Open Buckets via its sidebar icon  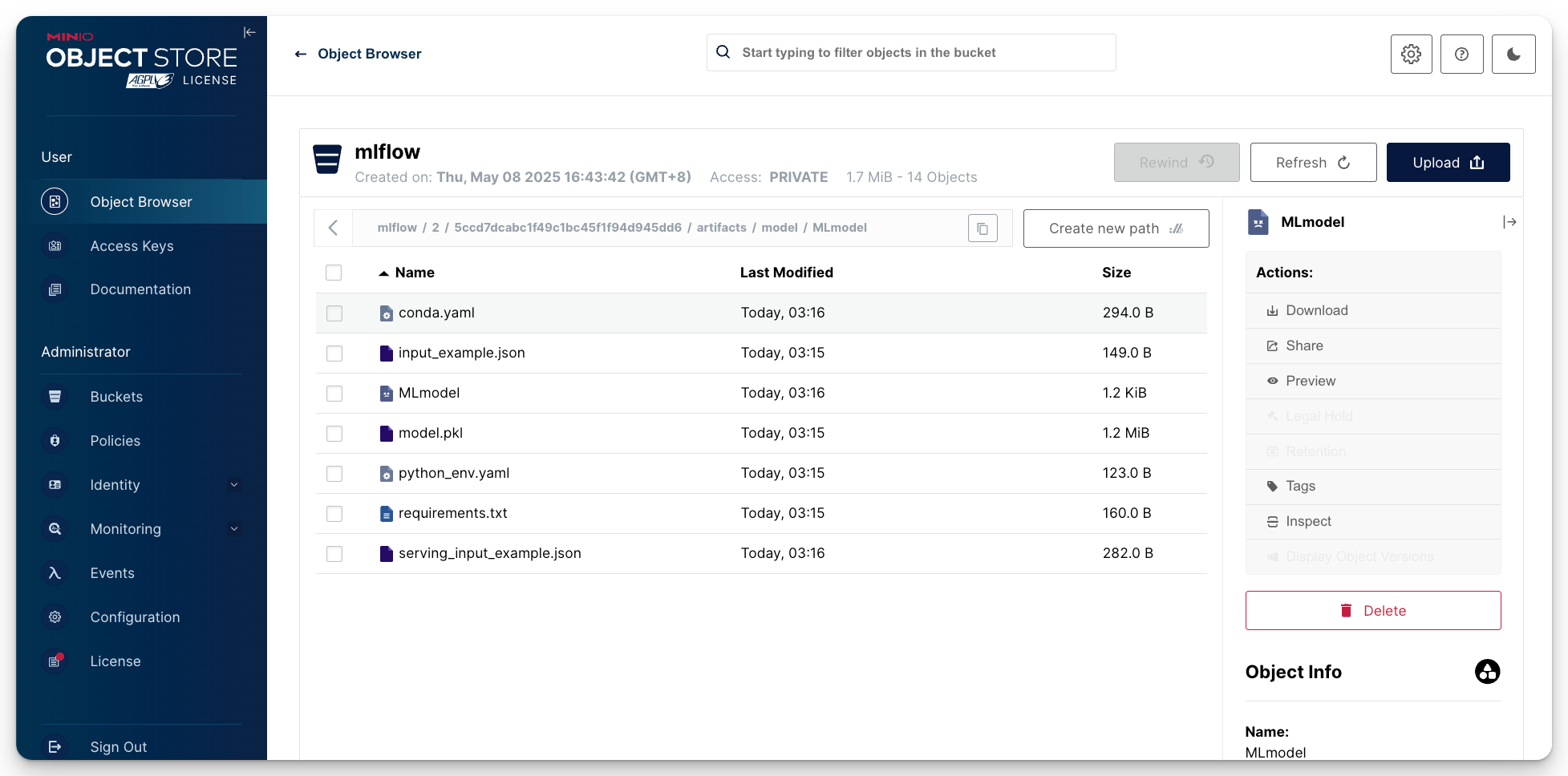pos(55,397)
